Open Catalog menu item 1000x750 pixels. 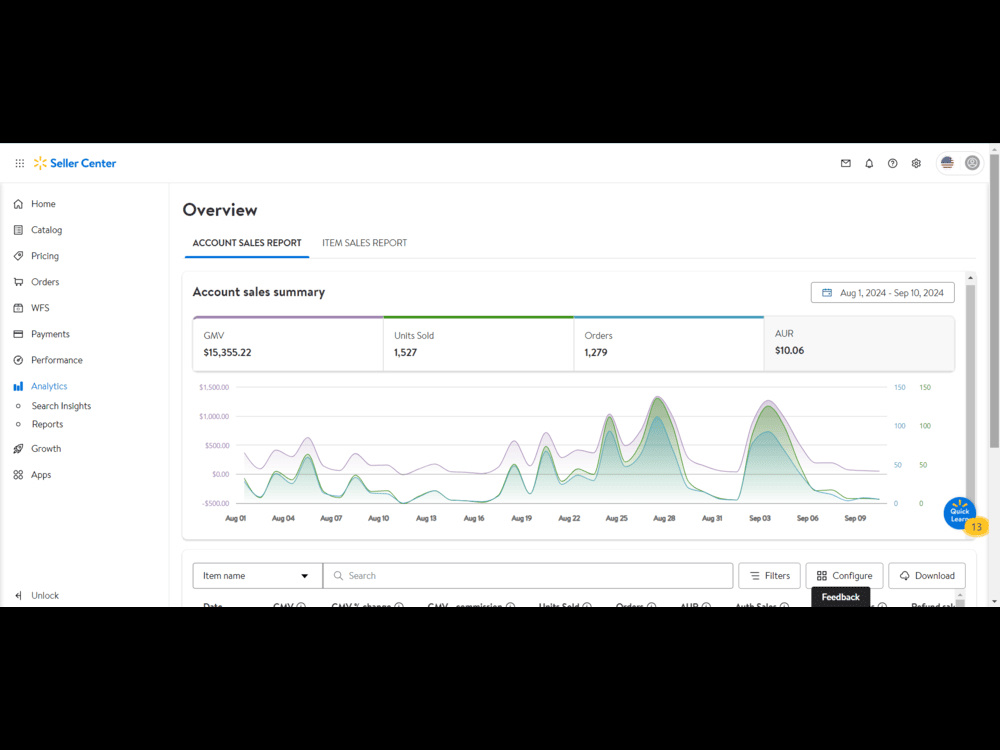point(47,230)
